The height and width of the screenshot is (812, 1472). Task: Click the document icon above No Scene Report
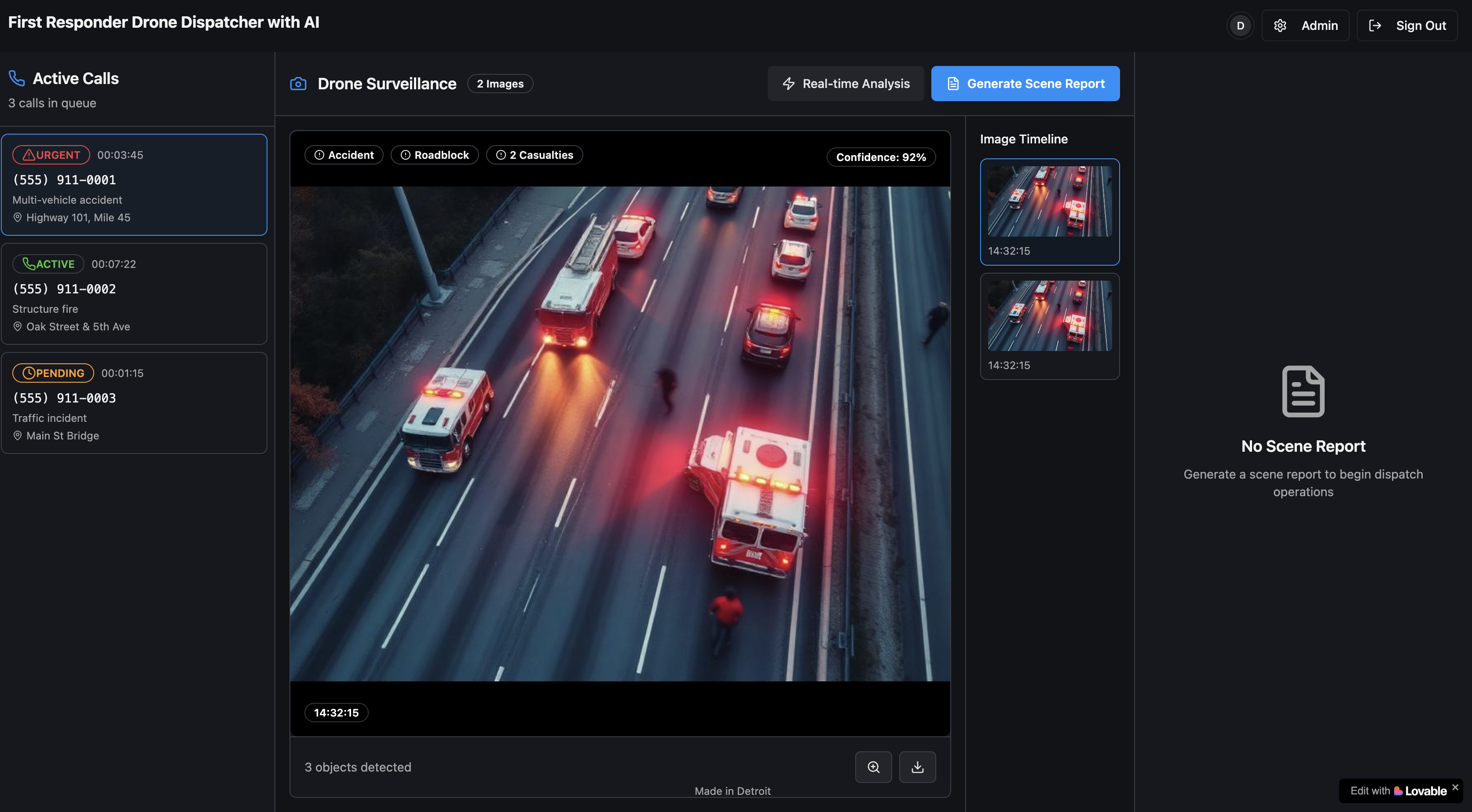click(1303, 391)
